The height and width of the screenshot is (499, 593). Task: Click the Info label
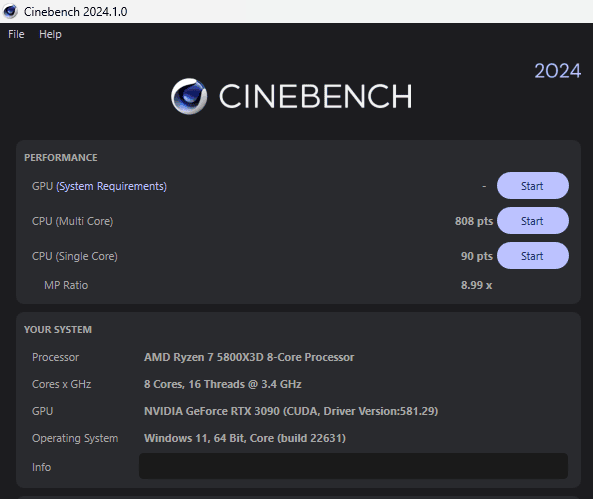pos(42,467)
